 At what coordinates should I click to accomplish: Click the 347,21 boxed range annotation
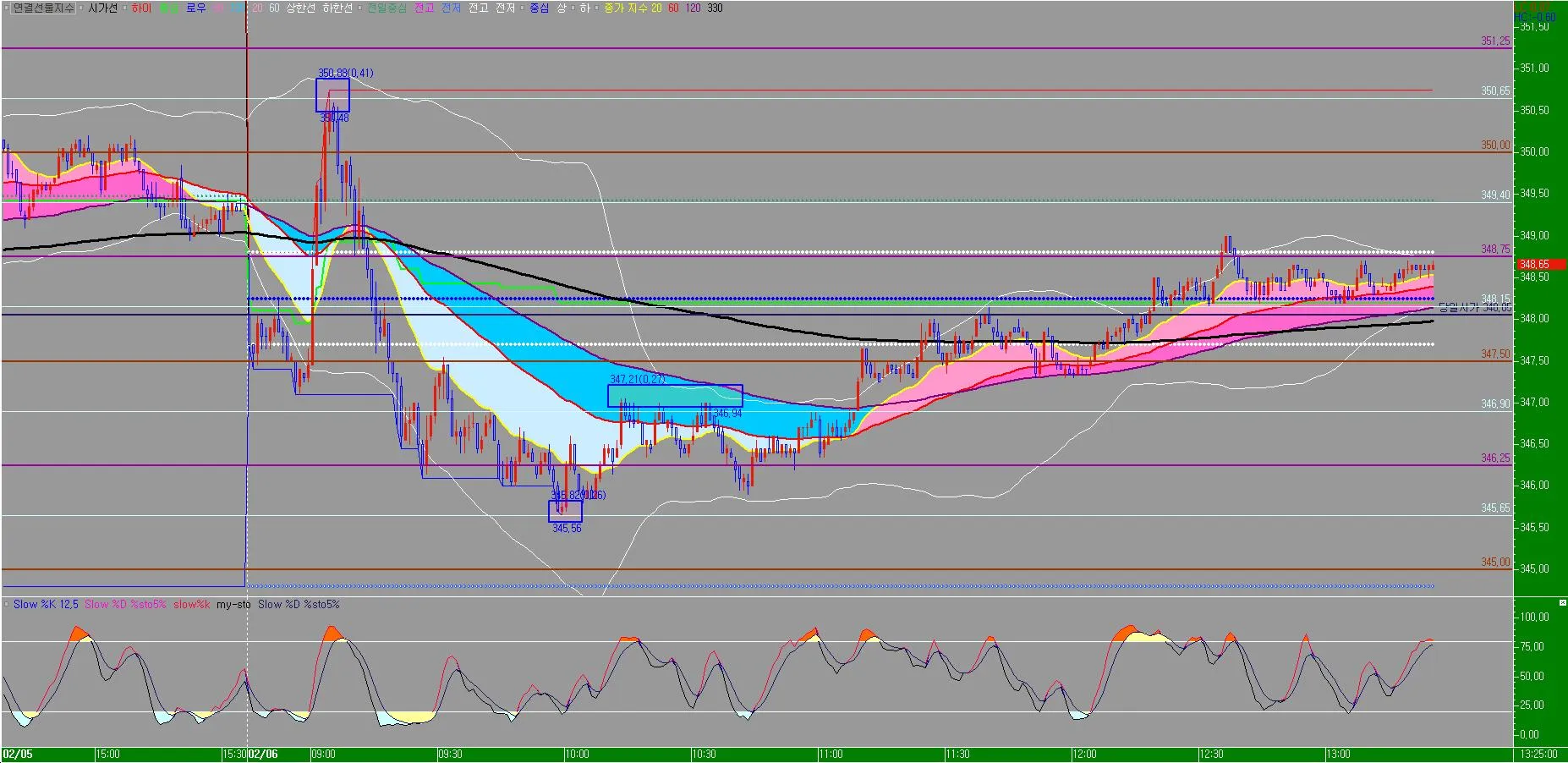675,396
